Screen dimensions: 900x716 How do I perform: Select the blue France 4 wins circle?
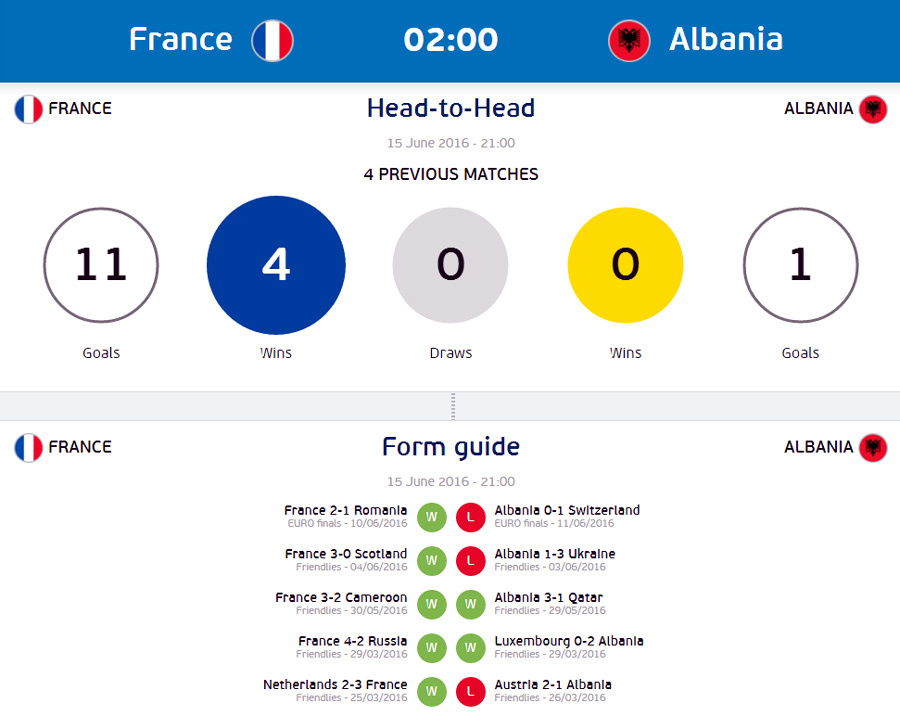click(276, 265)
